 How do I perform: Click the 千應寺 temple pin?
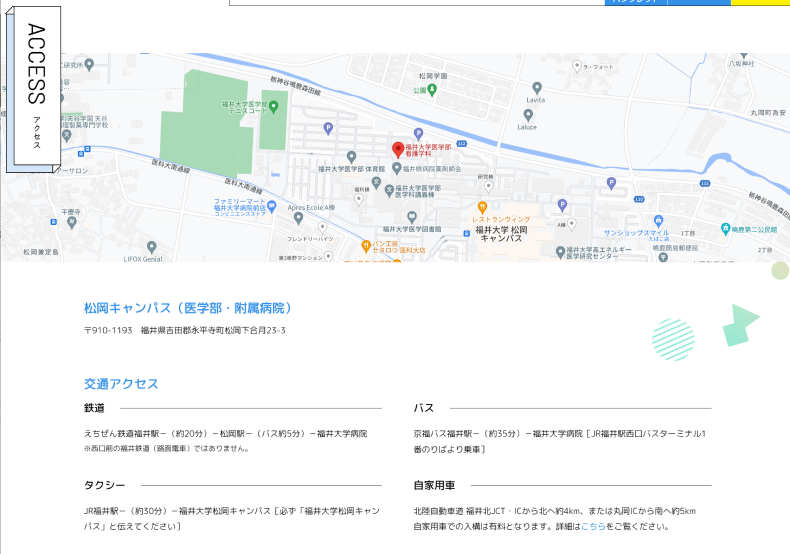72,223
